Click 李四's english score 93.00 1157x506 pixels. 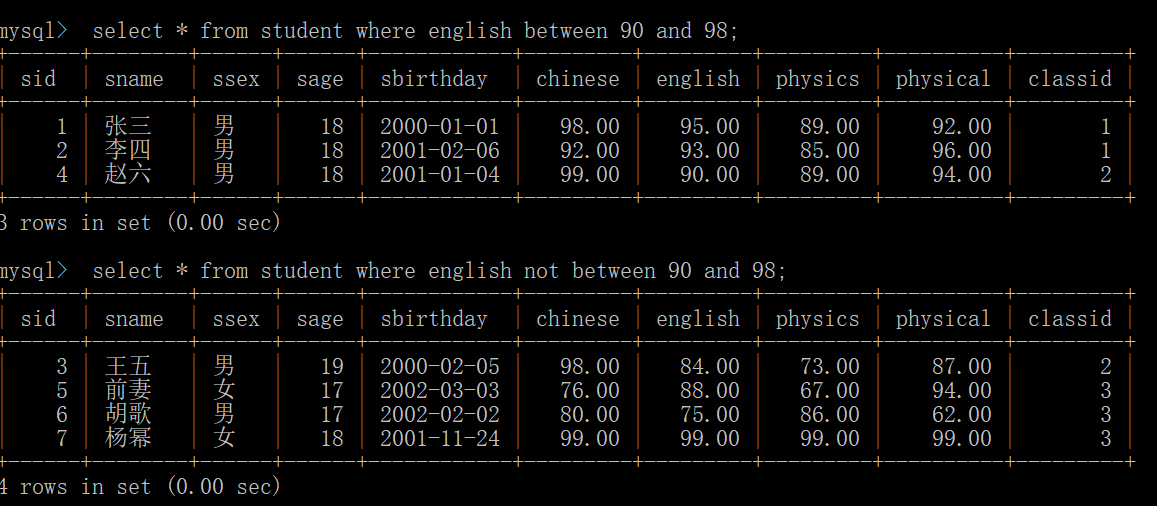click(x=710, y=150)
